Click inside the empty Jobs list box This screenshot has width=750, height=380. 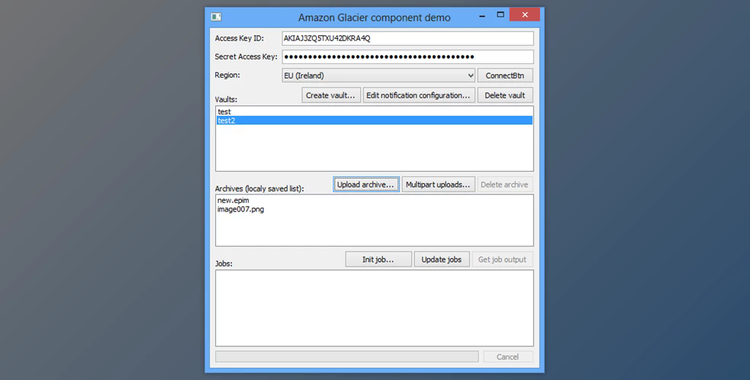coord(374,308)
